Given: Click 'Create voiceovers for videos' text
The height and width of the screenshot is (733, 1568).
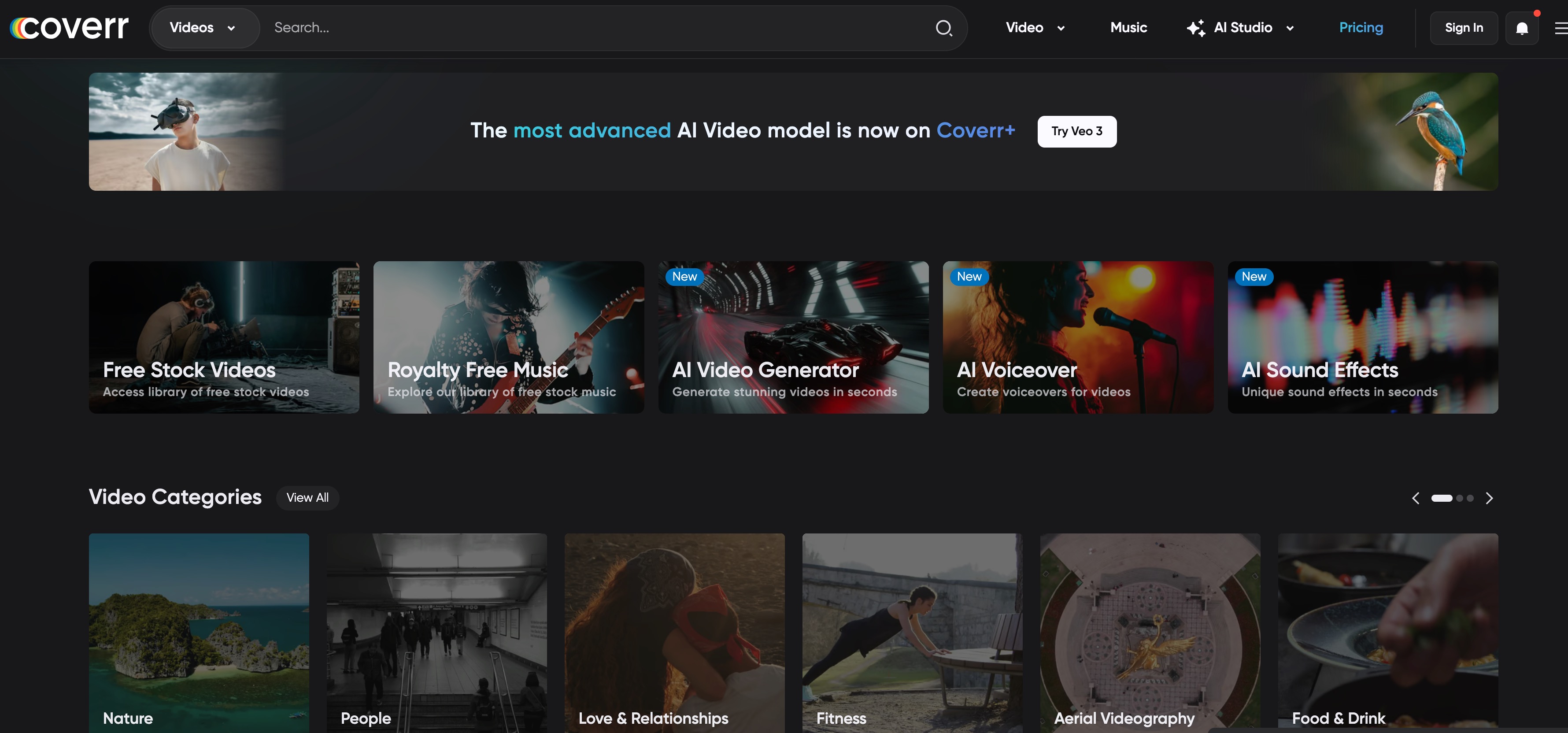Looking at the screenshot, I should coord(1043,392).
